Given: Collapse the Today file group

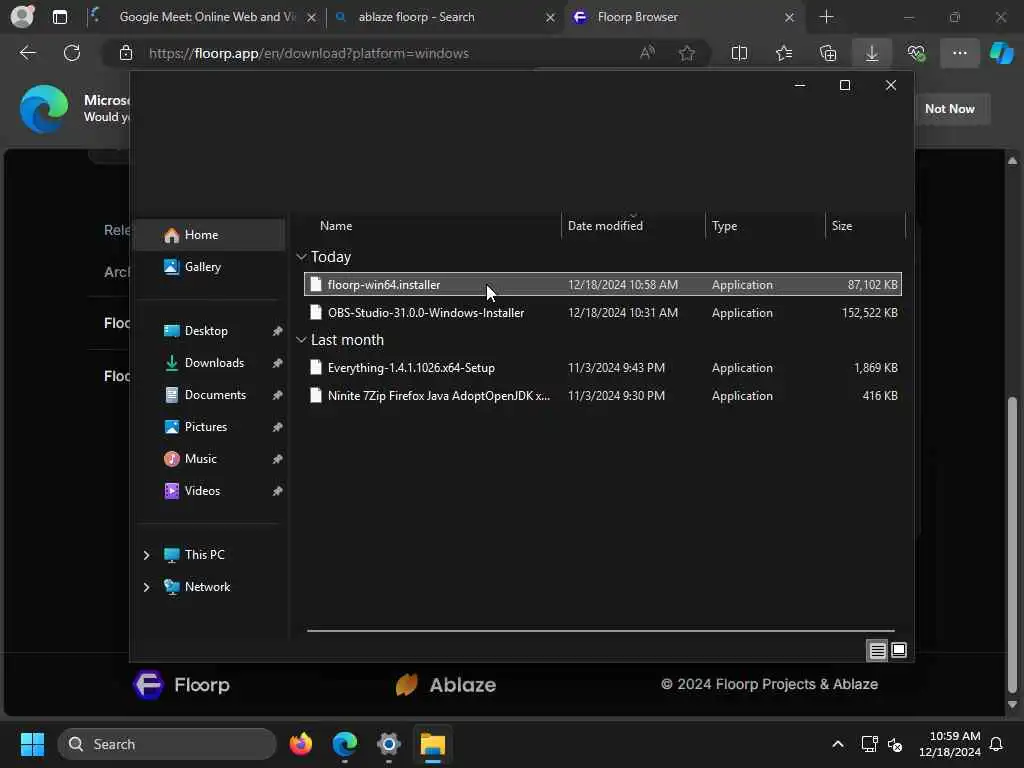Looking at the screenshot, I should tap(301, 257).
